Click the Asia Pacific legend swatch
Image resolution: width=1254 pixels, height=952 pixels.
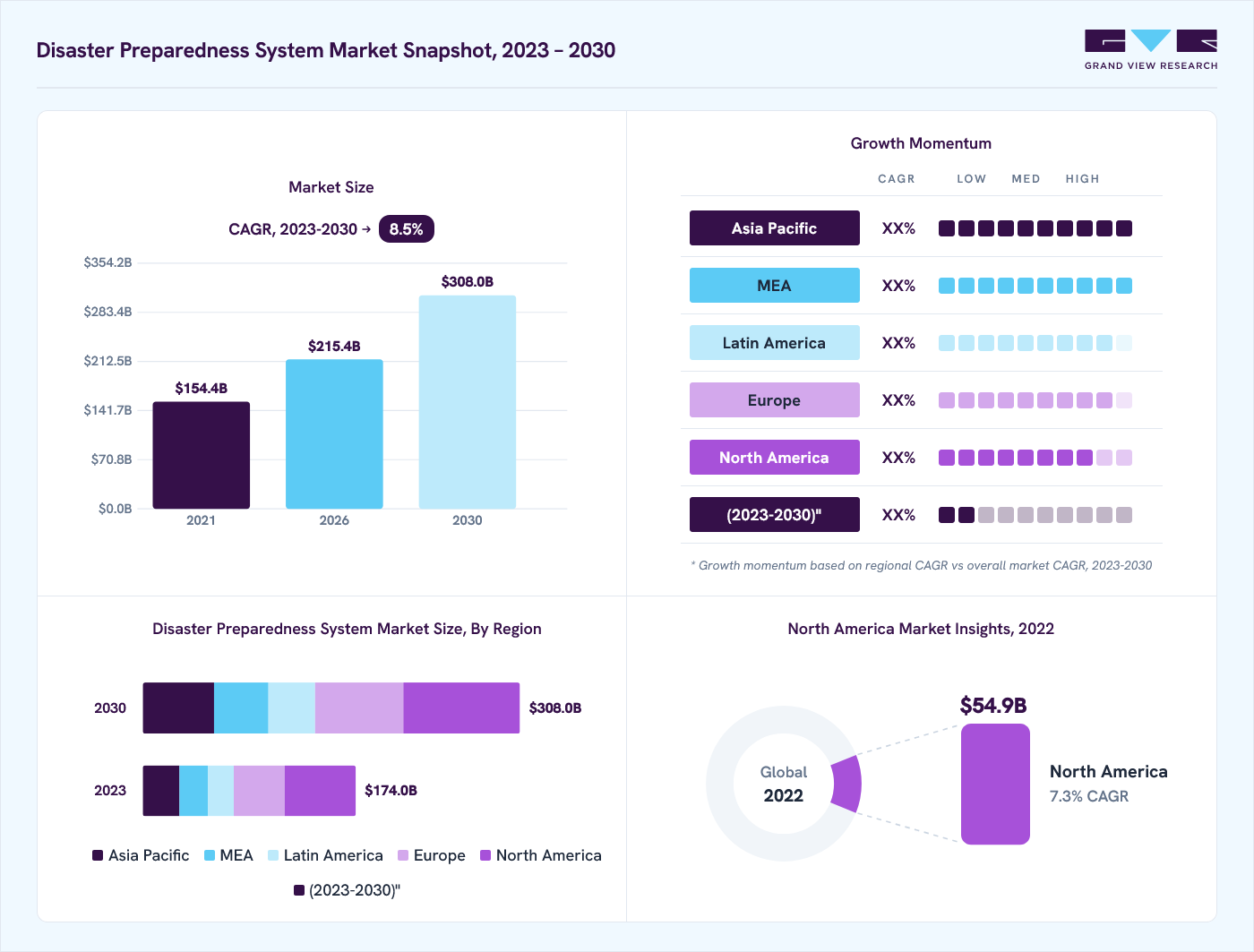(x=98, y=855)
